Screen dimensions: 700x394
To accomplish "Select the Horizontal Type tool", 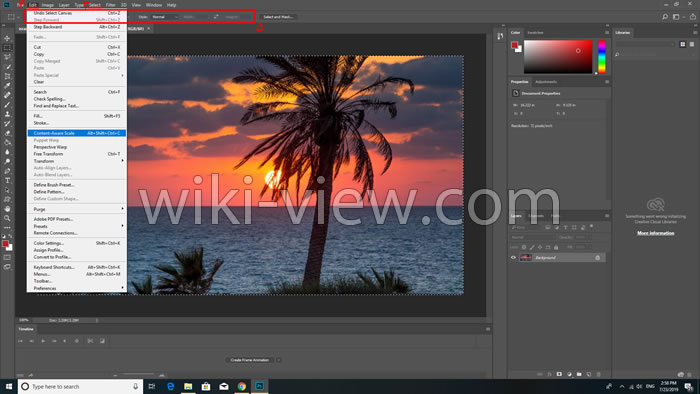I will (7, 181).
